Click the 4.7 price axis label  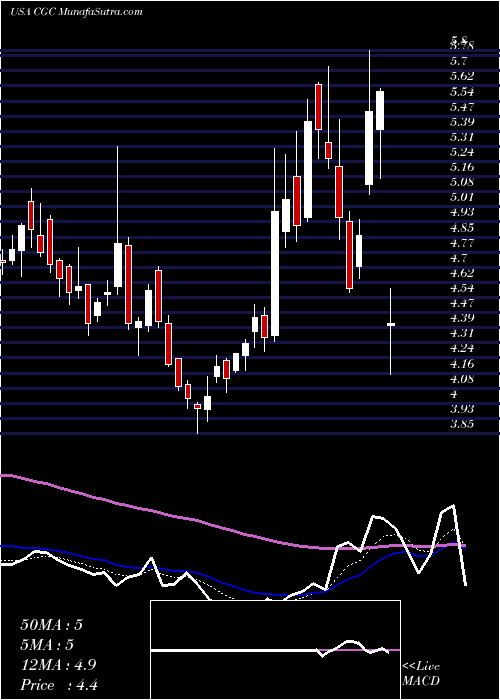coord(459,258)
